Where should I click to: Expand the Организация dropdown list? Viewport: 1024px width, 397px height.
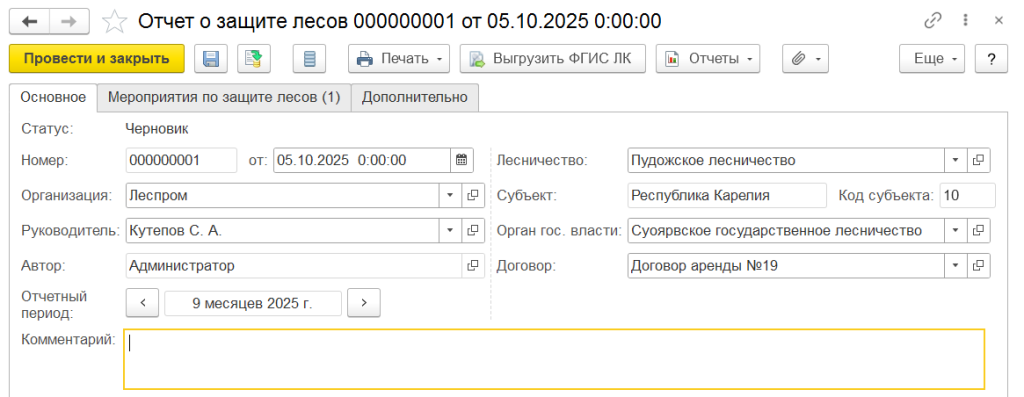(x=451, y=195)
